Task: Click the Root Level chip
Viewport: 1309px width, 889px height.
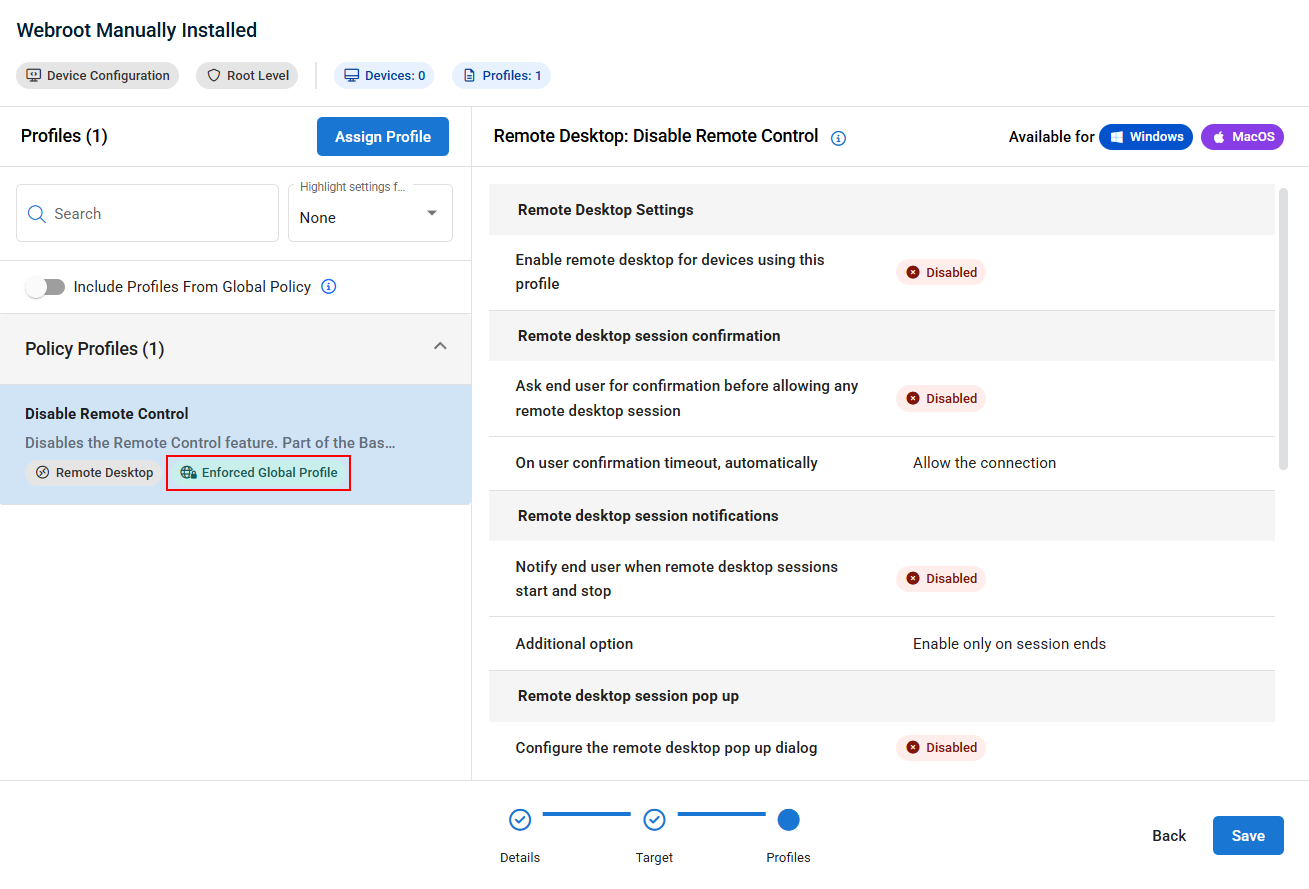Action: tap(247, 76)
